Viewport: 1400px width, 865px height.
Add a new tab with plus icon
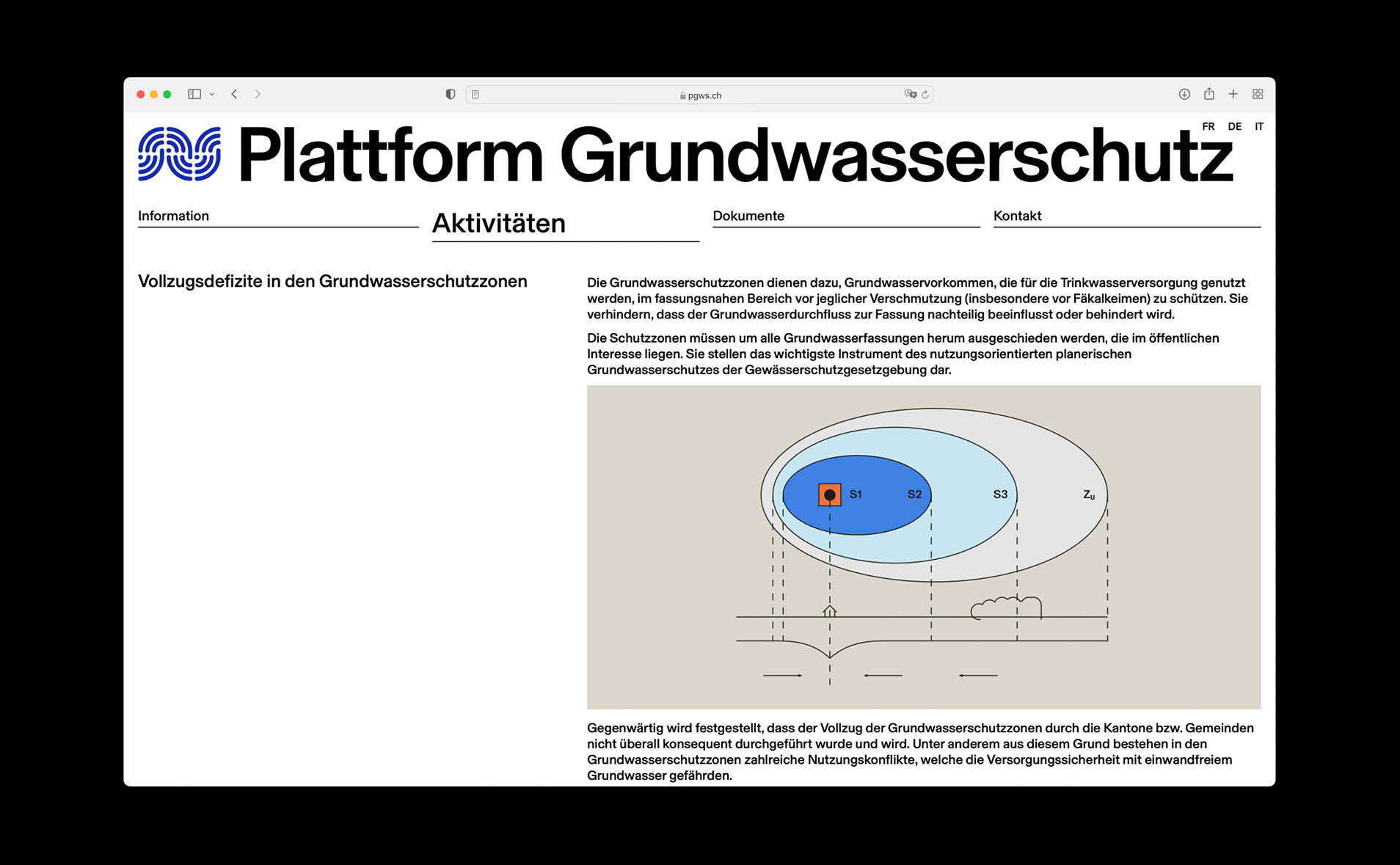click(1233, 94)
